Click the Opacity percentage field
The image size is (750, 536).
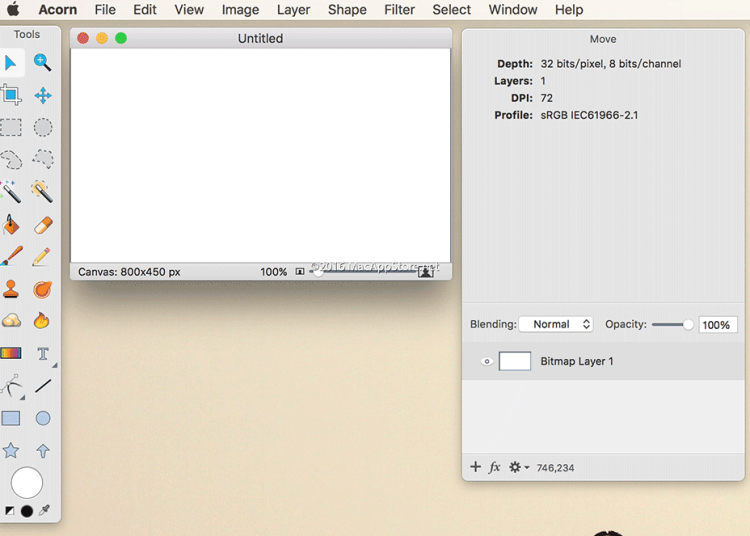(717, 325)
